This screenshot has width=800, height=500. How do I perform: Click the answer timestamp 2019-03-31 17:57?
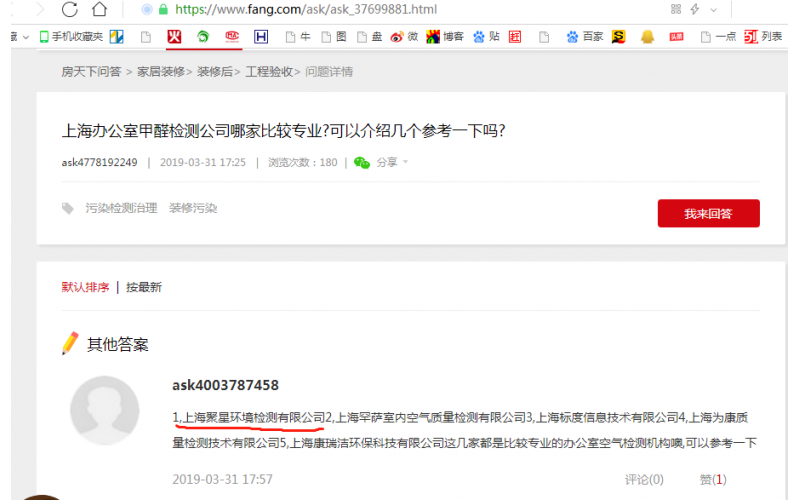click(222, 480)
